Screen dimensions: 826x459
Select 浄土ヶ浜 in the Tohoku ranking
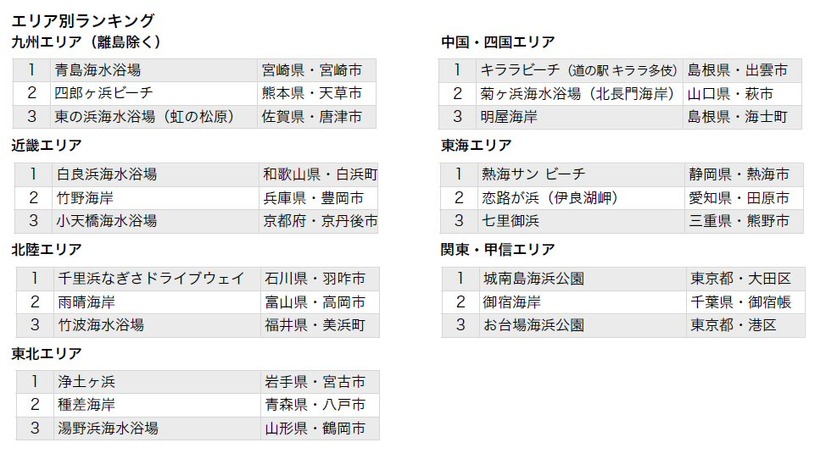86,382
